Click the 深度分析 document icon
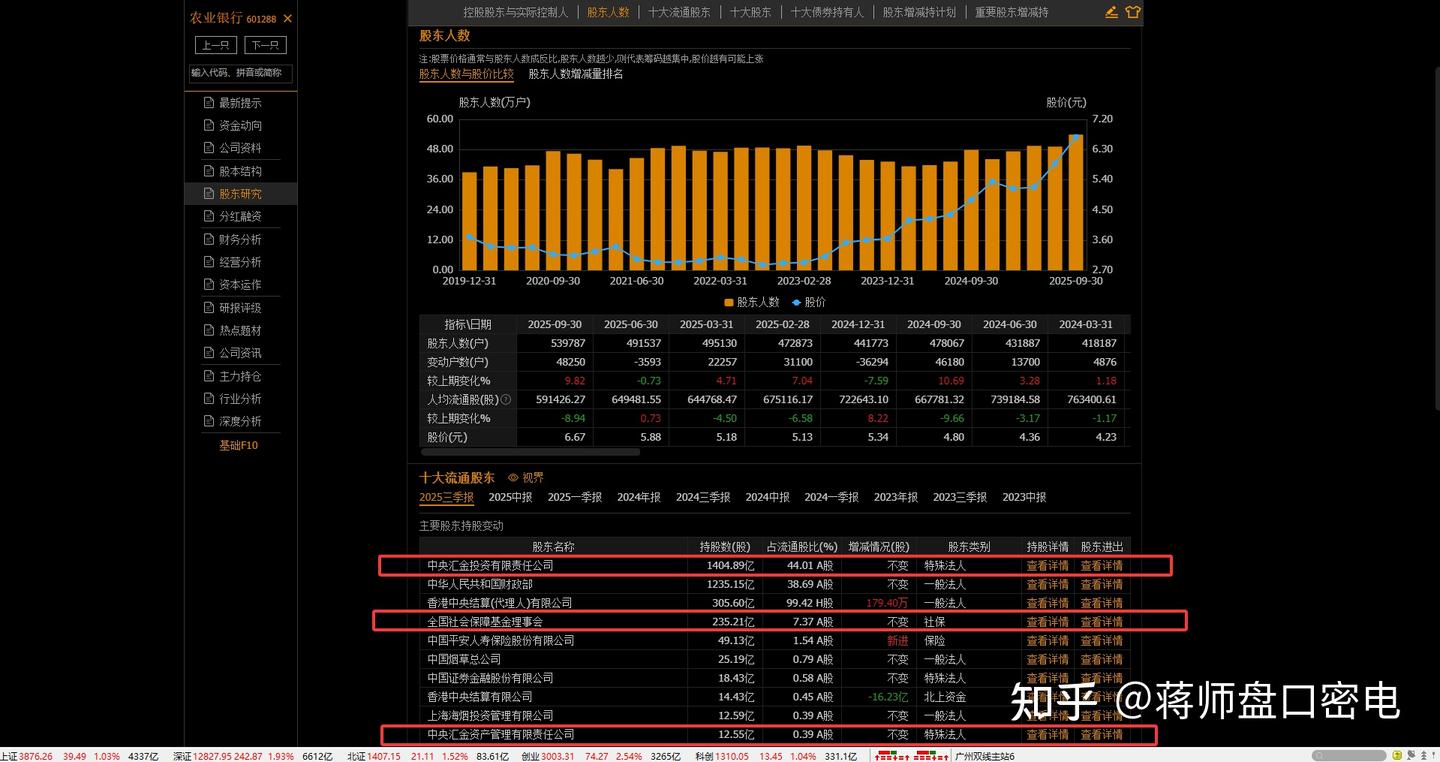 coord(209,421)
